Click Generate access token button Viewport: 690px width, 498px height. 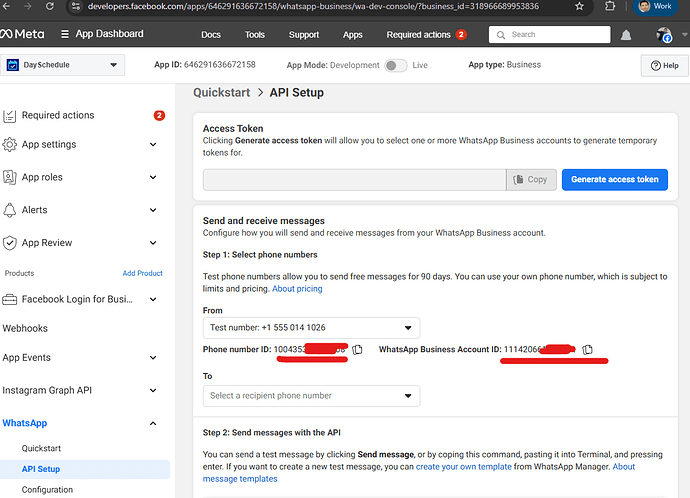point(615,179)
